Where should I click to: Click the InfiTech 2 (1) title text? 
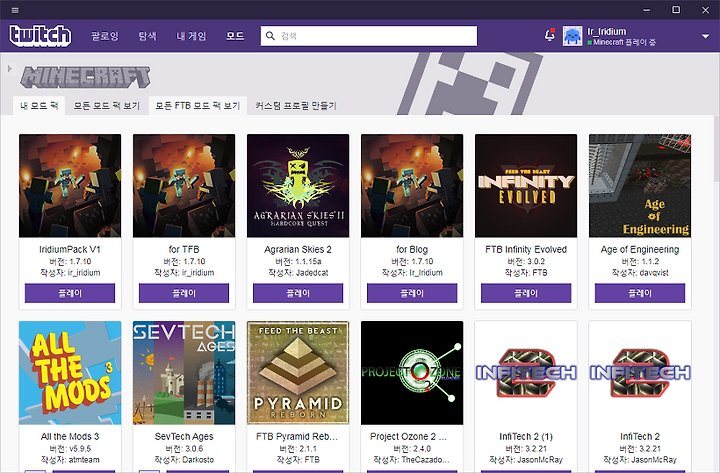click(526, 436)
